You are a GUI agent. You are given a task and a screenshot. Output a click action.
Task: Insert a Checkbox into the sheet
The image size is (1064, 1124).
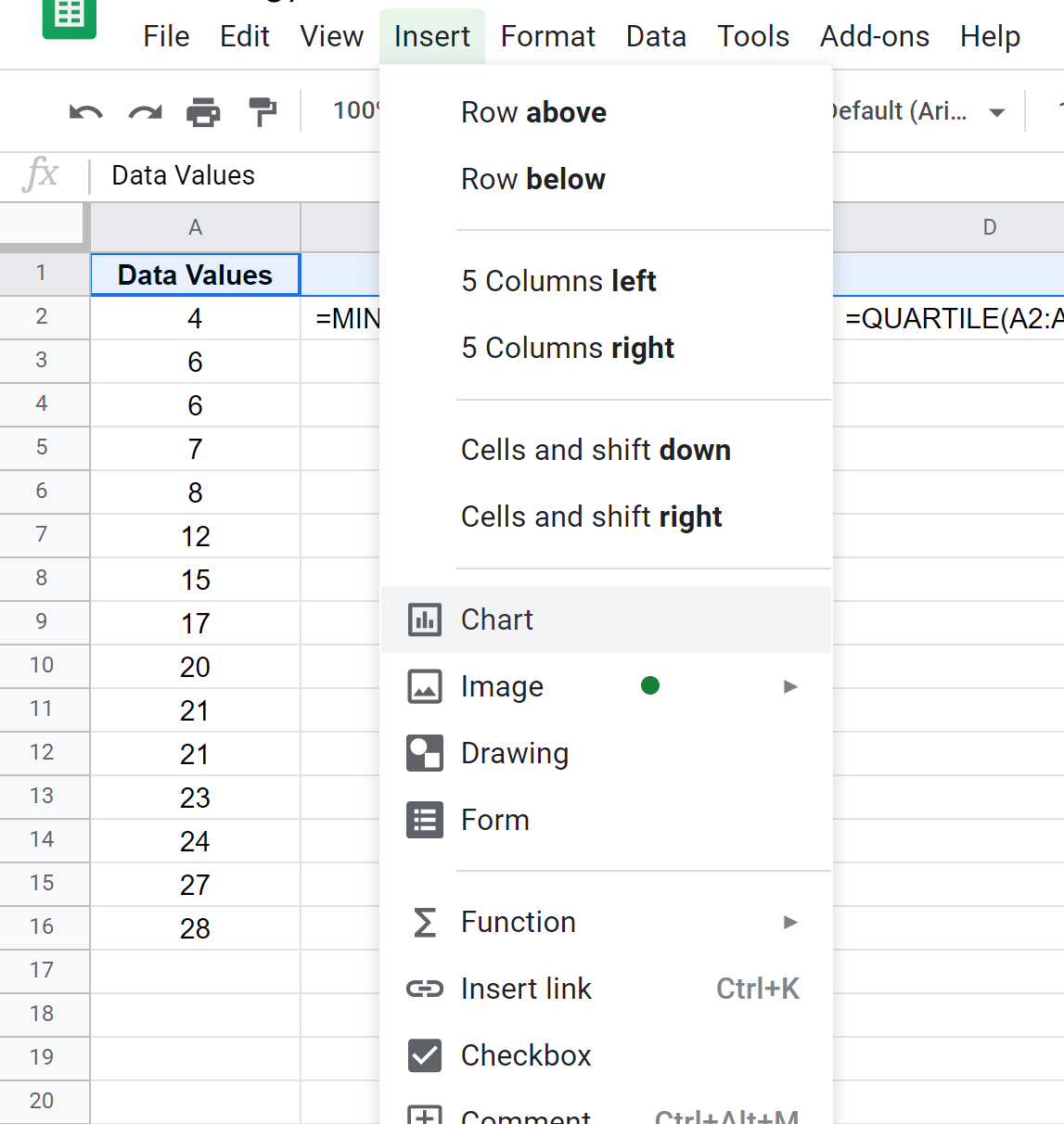(525, 1055)
